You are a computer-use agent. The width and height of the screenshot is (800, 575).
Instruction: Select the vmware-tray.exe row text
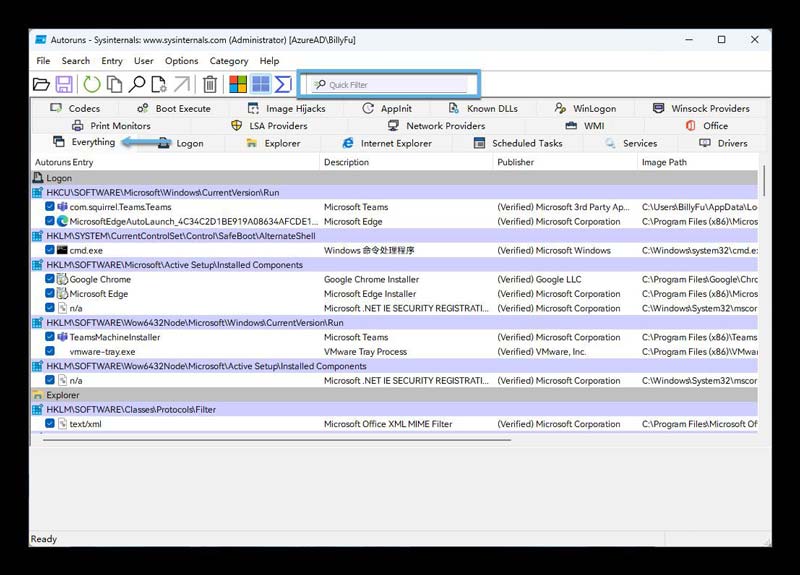click(102, 352)
